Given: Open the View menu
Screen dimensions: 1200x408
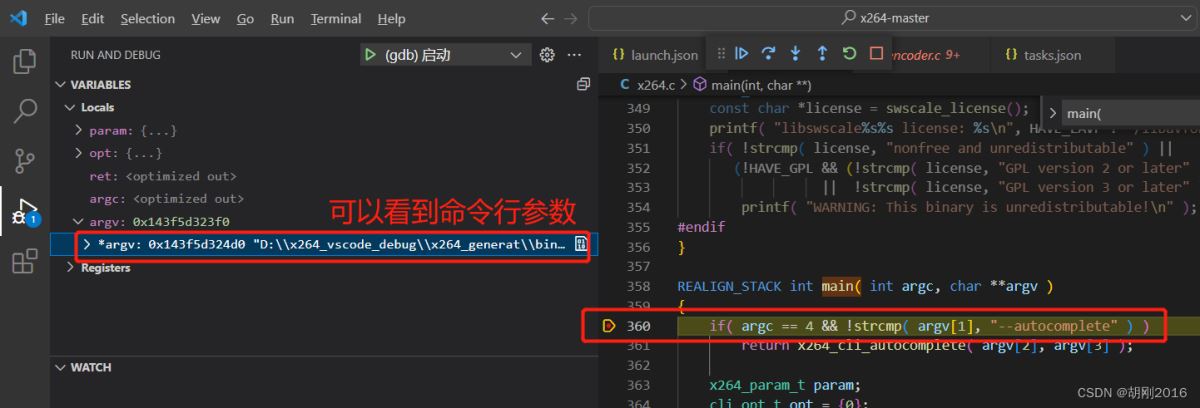Looking at the screenshot, I should pos(206,19).
